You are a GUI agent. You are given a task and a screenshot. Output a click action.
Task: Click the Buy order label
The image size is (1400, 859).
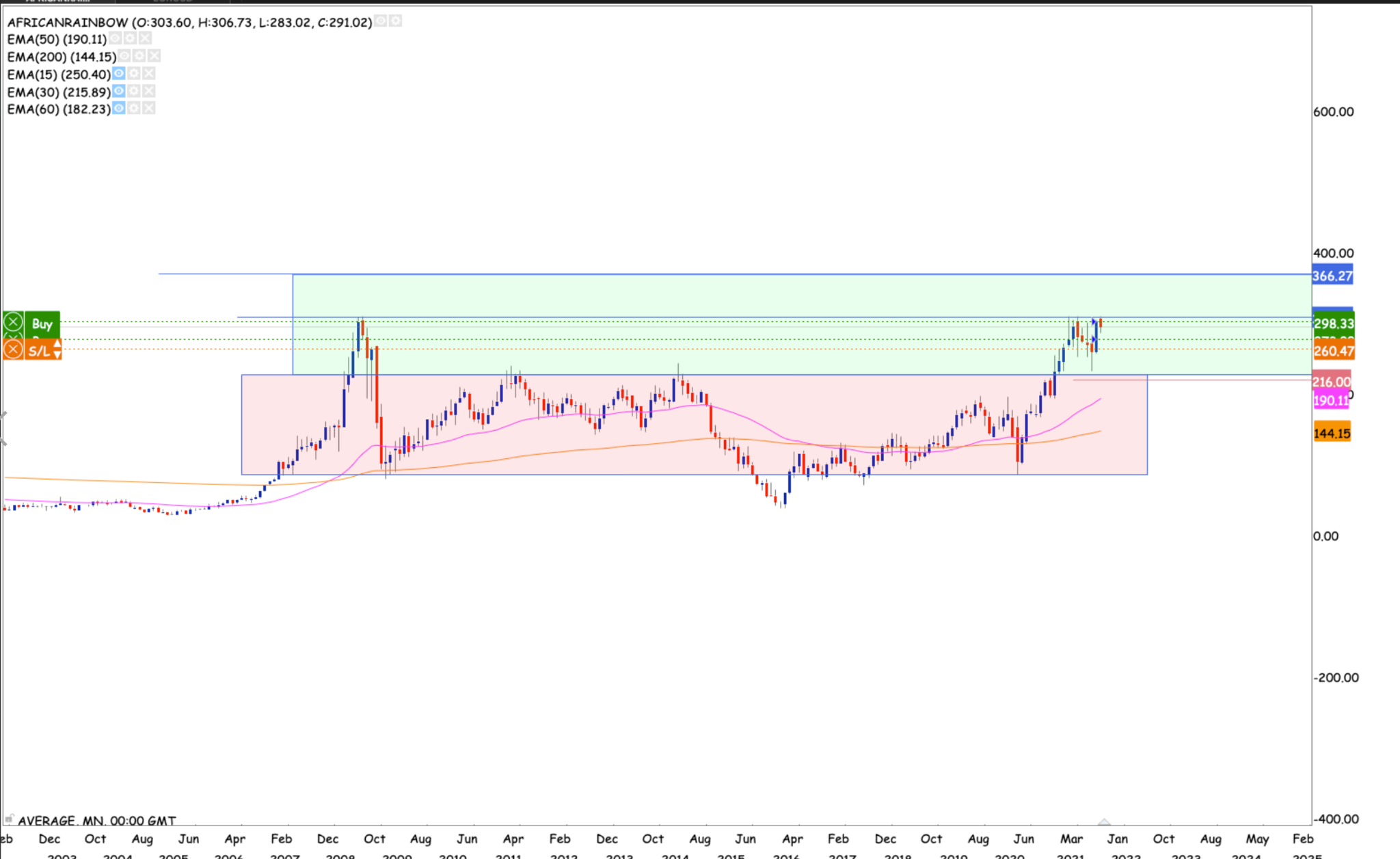point(42,323)
